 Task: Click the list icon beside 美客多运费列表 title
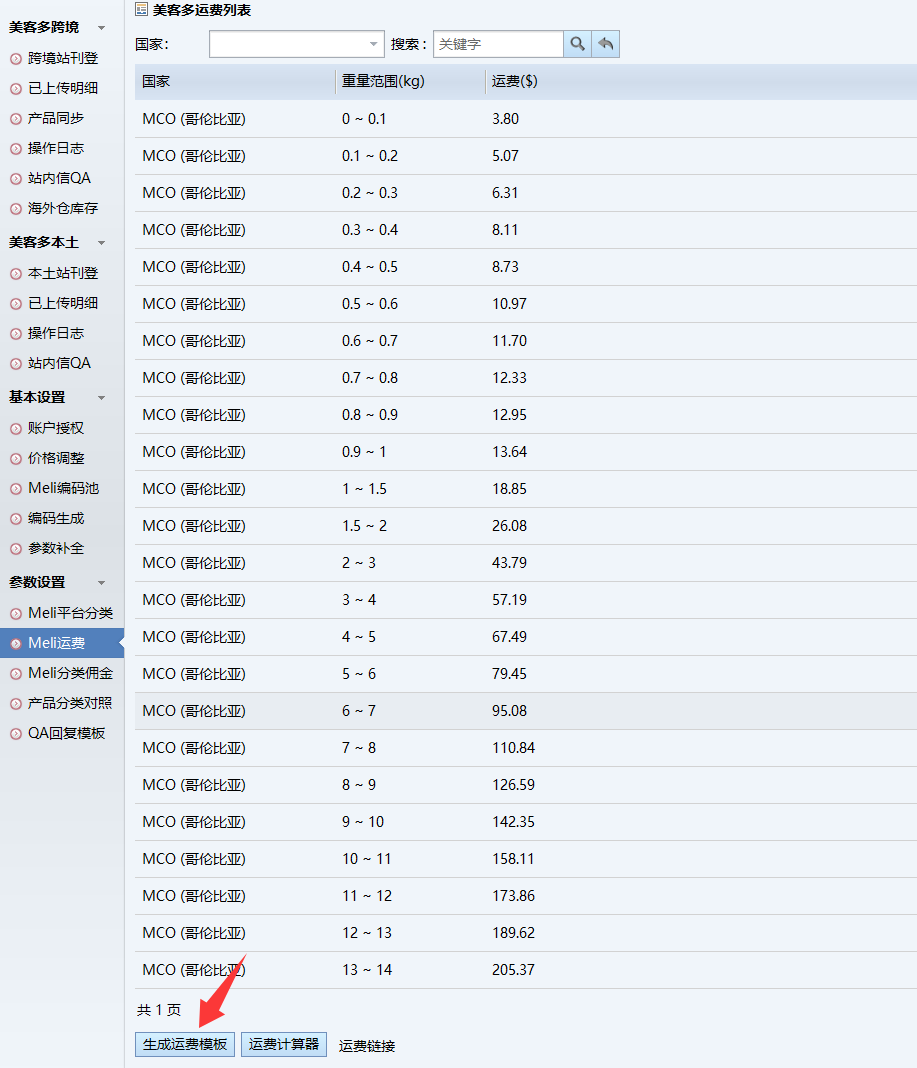pyautogui.click(x=142, y=10)
